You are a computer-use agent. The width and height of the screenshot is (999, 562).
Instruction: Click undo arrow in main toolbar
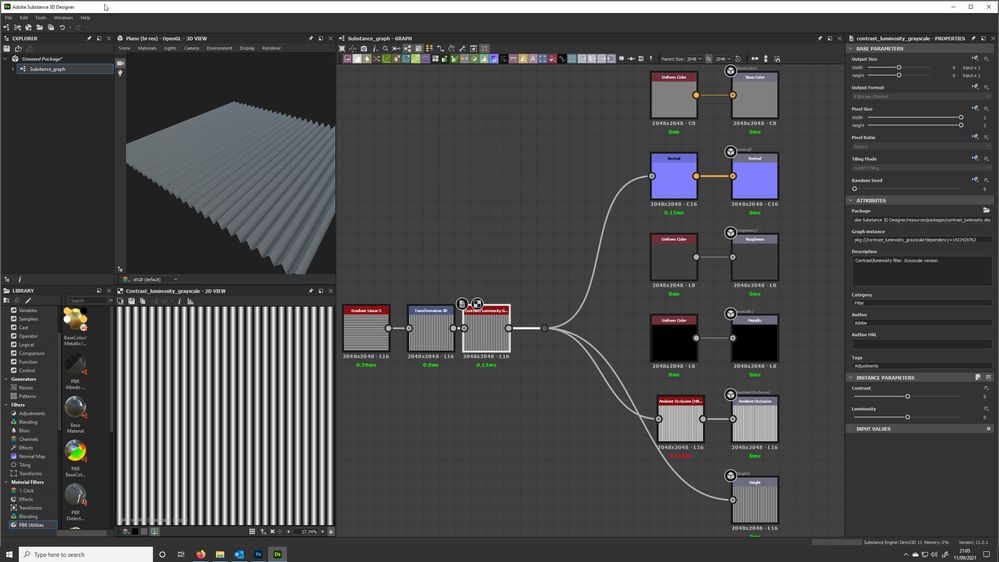61,28
